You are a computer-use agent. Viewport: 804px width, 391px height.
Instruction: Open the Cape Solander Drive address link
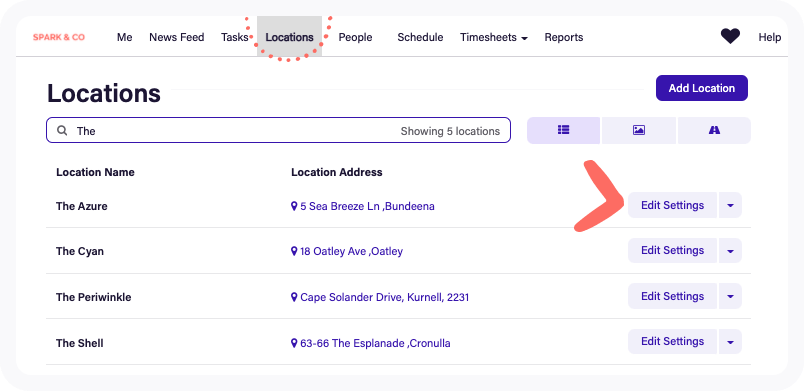tap(384, 297)
